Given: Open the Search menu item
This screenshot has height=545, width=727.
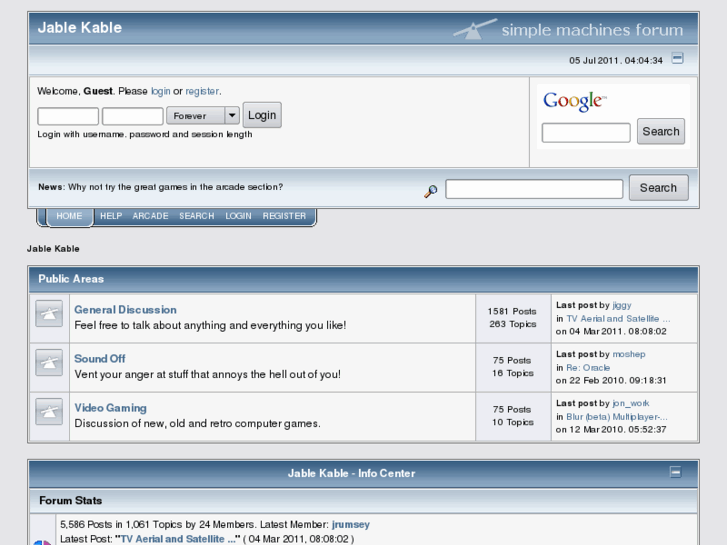Looking at the screenshot, I should [197, 216].
